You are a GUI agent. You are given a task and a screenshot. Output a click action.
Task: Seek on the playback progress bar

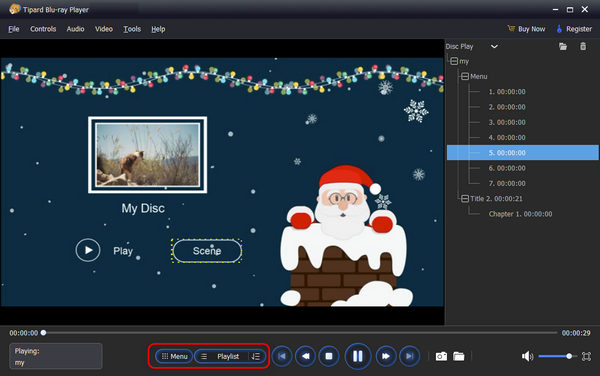point(300,333)
